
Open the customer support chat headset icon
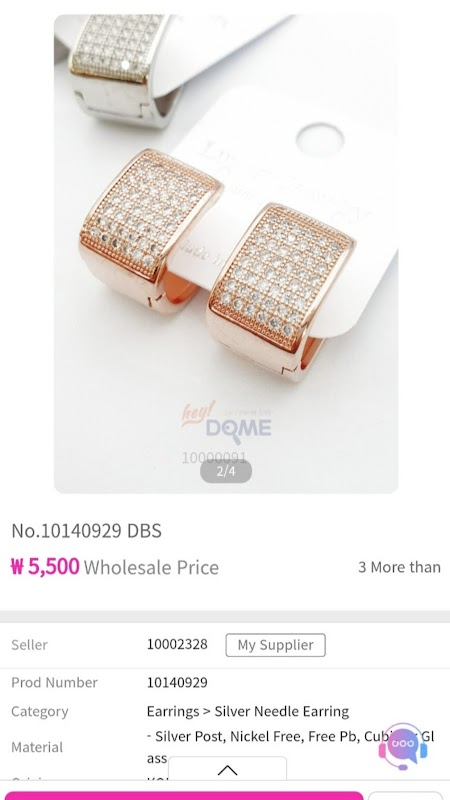[403, 746]
